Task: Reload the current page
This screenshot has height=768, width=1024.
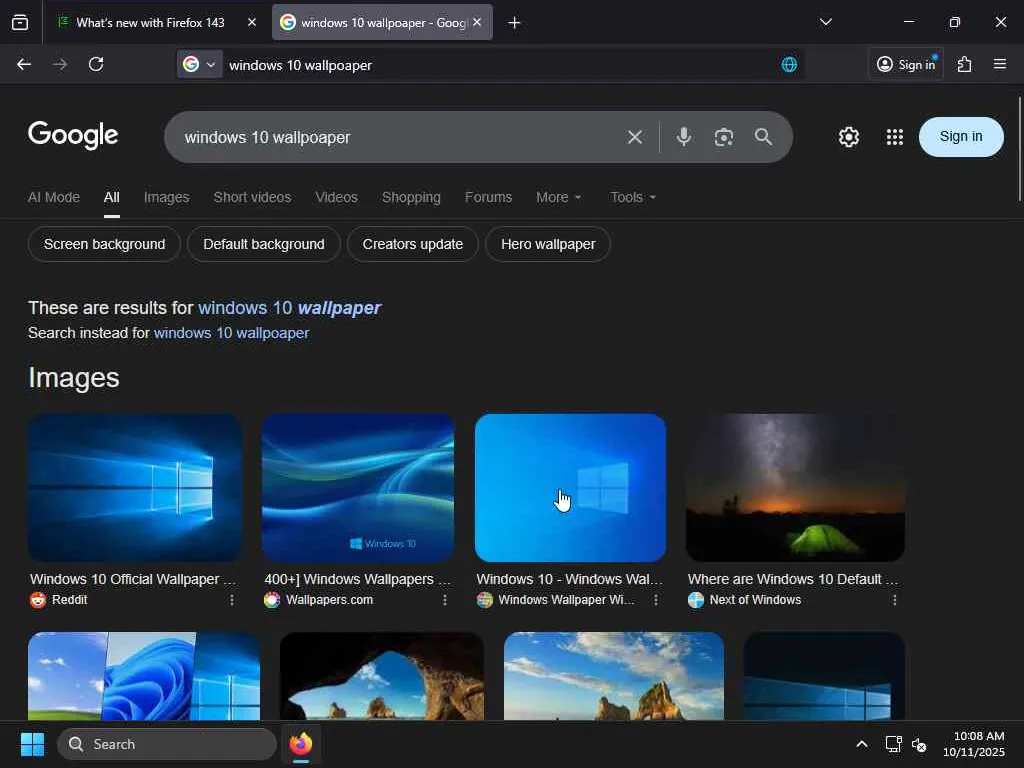Action: (96, 64)
